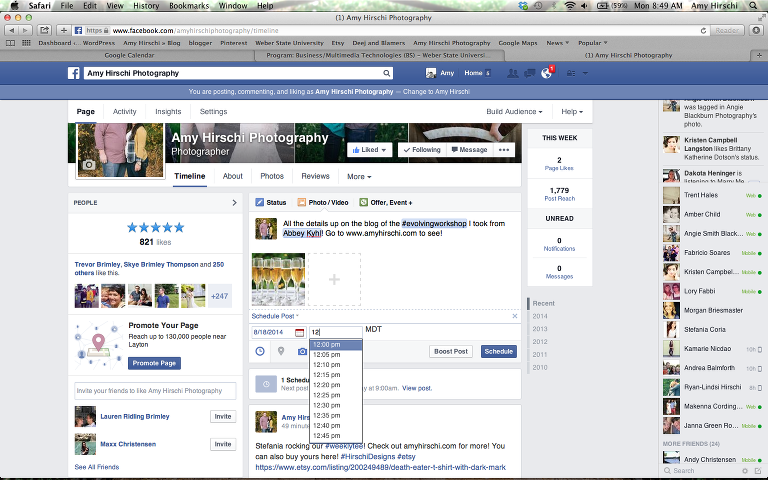768x480 pixels.
Task: Click the time input field showing 12
Action: coord(336,333)
